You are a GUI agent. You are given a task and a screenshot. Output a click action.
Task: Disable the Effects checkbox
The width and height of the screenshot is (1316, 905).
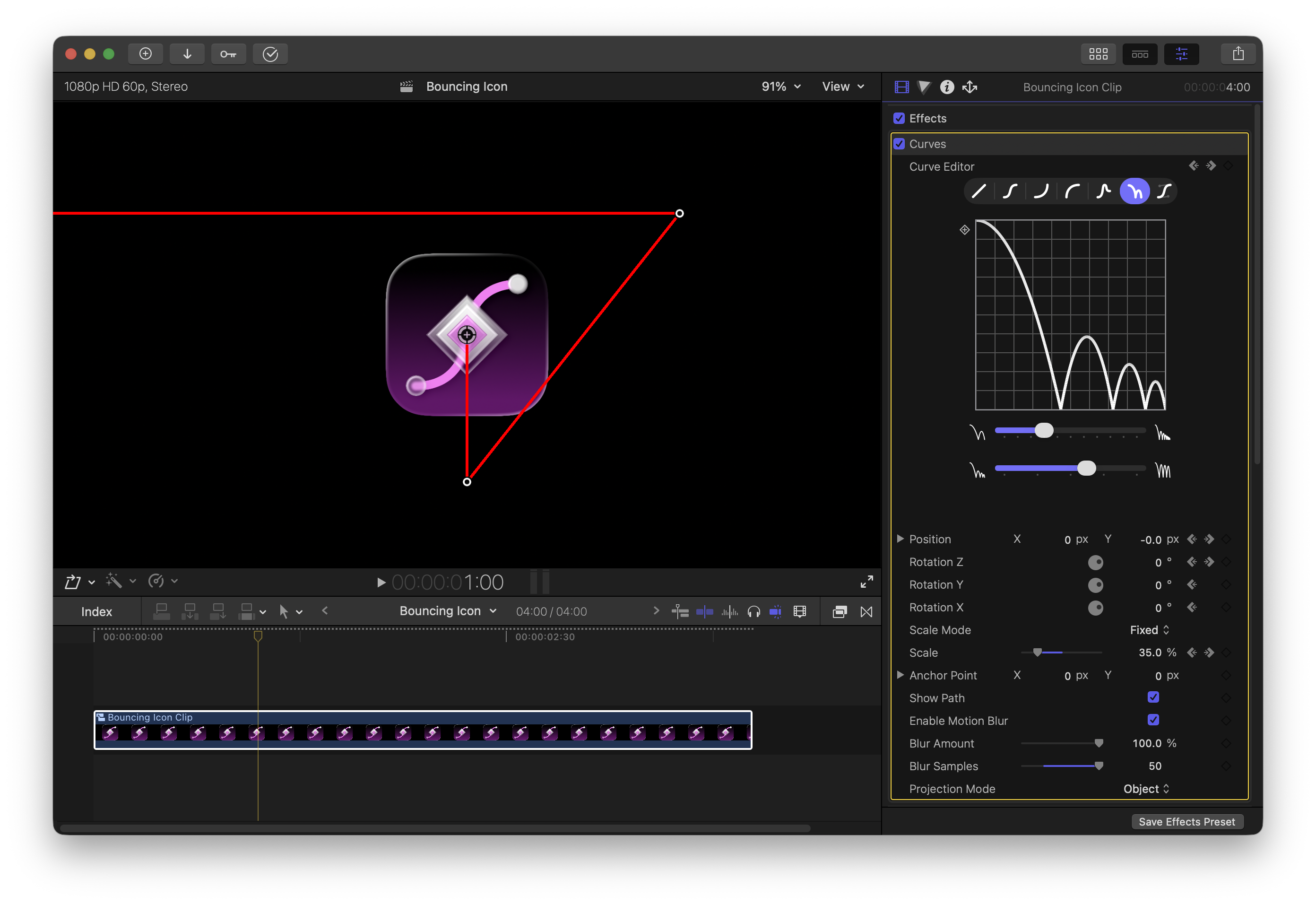899,118
